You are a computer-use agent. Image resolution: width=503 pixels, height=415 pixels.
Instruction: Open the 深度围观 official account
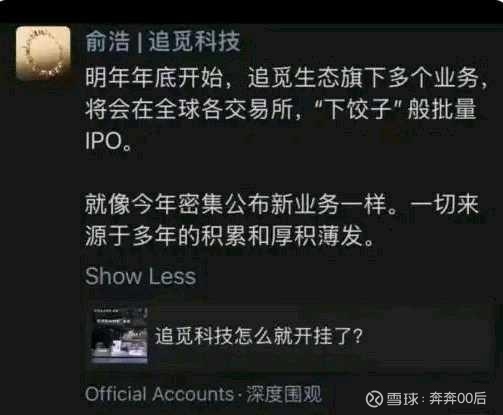coord(284,394)
